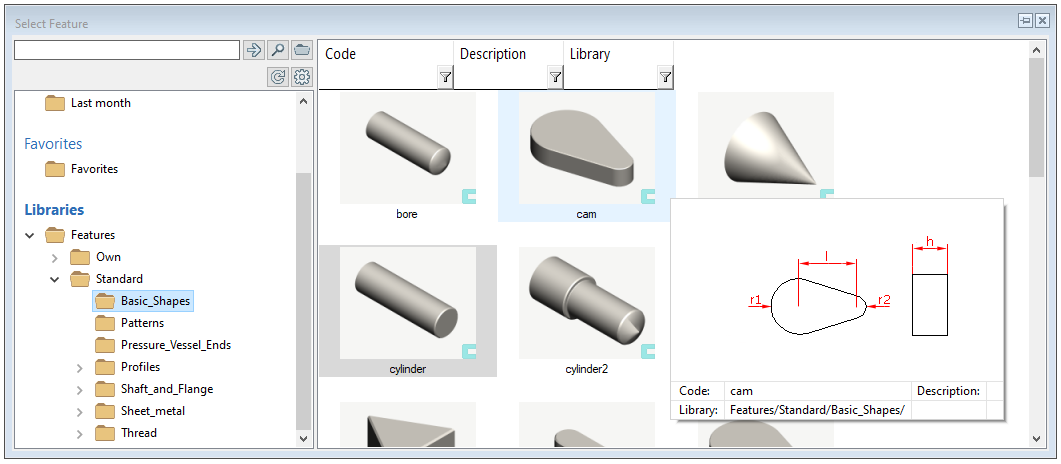Click the open folder icon in toolbar

coord(302,50)
